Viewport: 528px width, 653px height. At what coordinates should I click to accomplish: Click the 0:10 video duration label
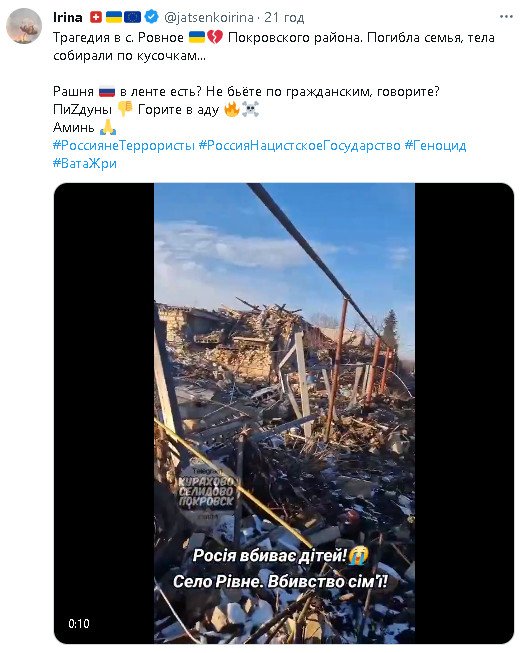coord(79,623)
